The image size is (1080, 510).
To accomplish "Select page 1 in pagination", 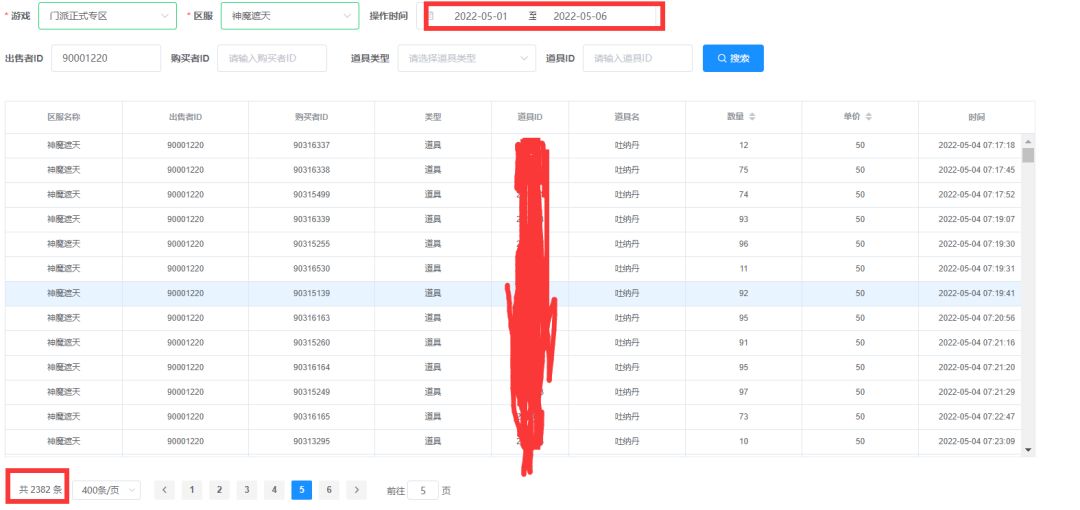I will (191, 490).
